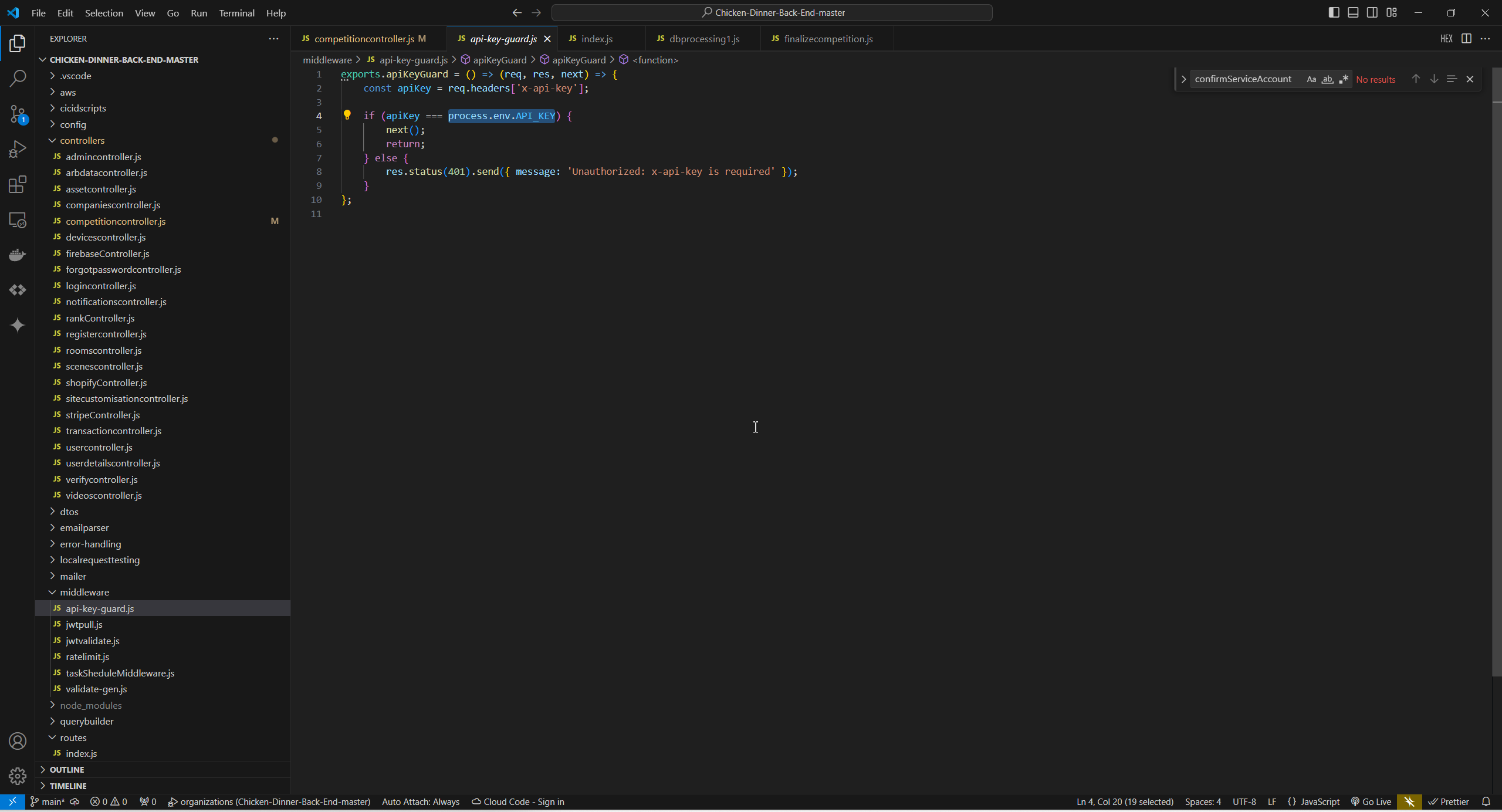Expand the dtos folder
This screenshot has height=812, width=1502.
coord(69,512)
